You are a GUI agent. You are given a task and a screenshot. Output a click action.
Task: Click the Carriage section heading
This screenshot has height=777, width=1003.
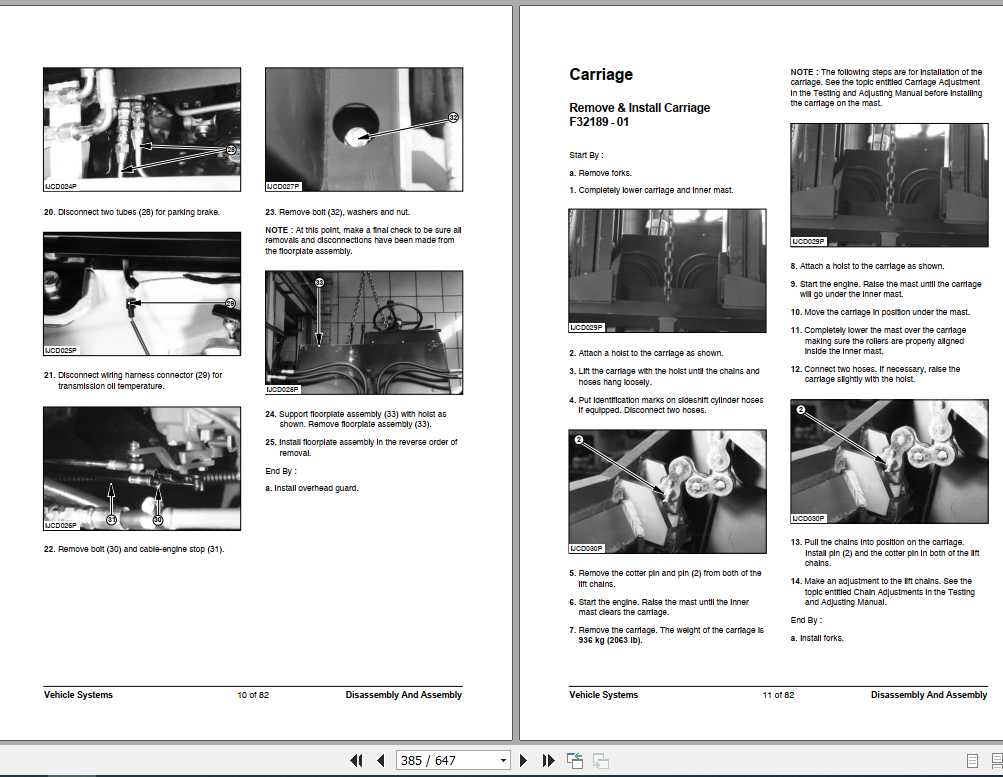599,74
